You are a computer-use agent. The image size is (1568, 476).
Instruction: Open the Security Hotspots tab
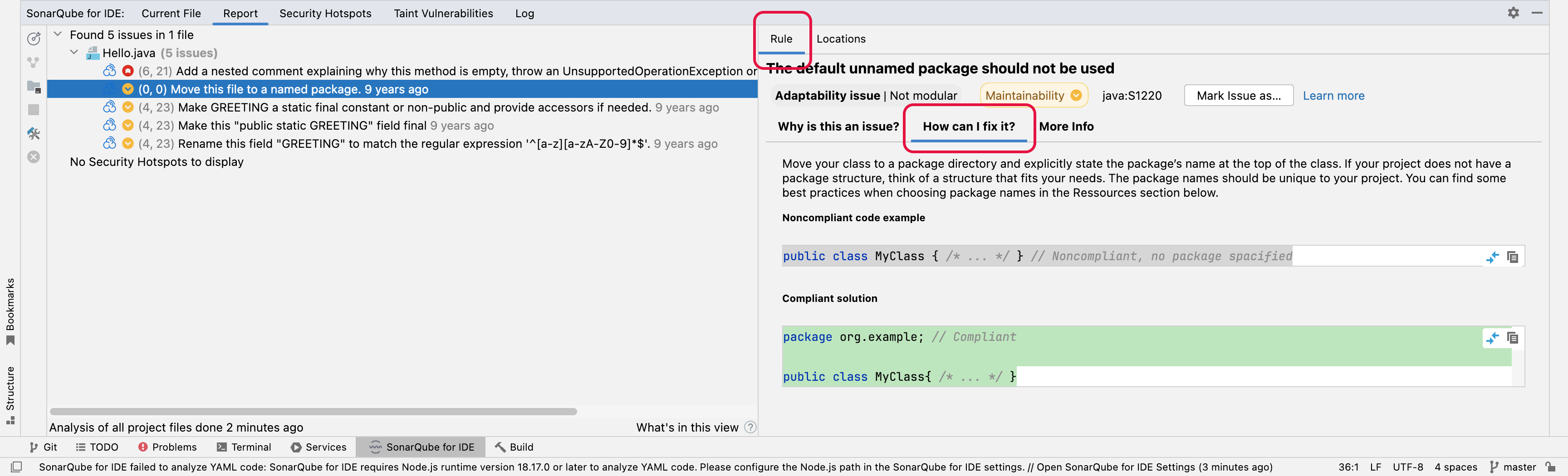click(325, 14)
